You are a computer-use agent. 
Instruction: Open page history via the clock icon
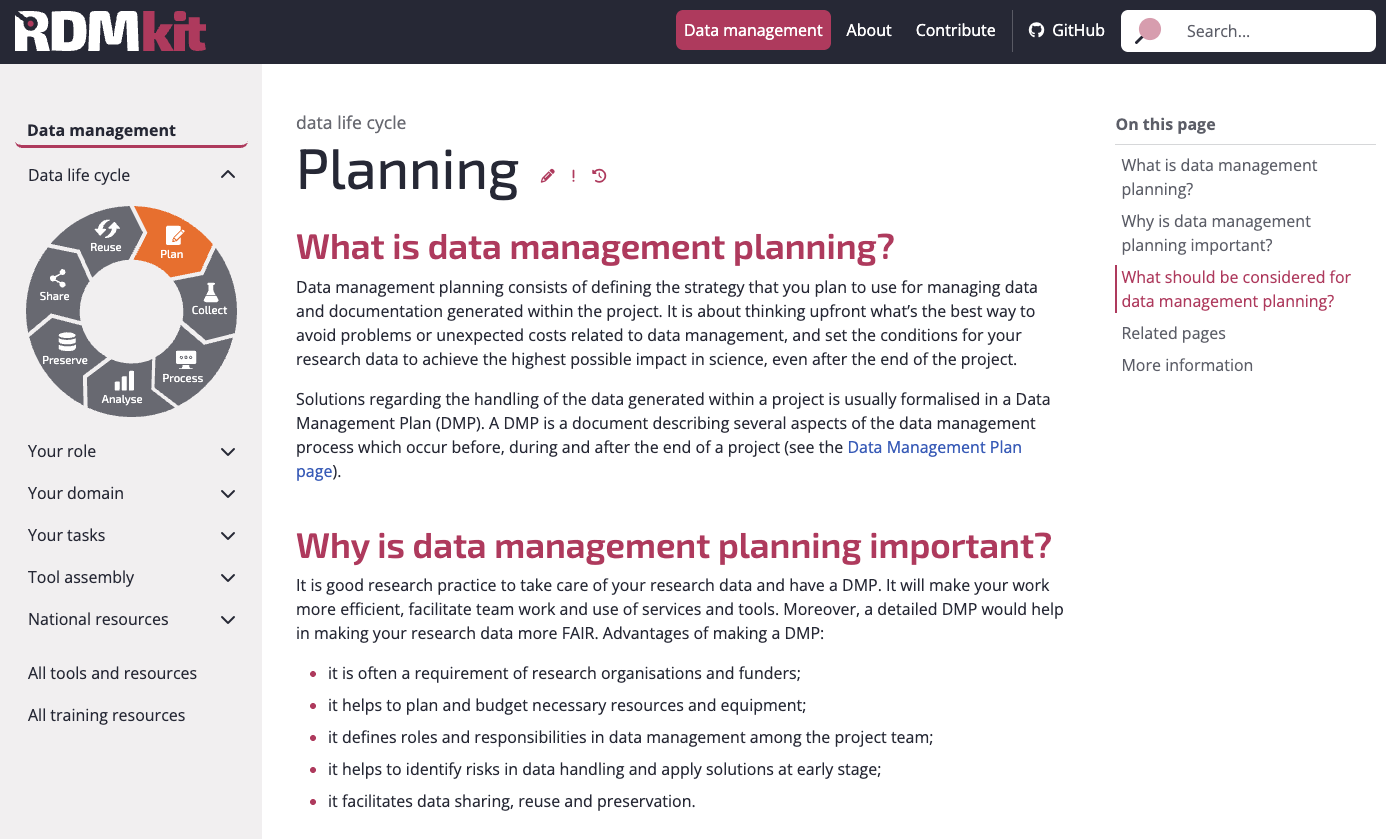coord(598,175)
